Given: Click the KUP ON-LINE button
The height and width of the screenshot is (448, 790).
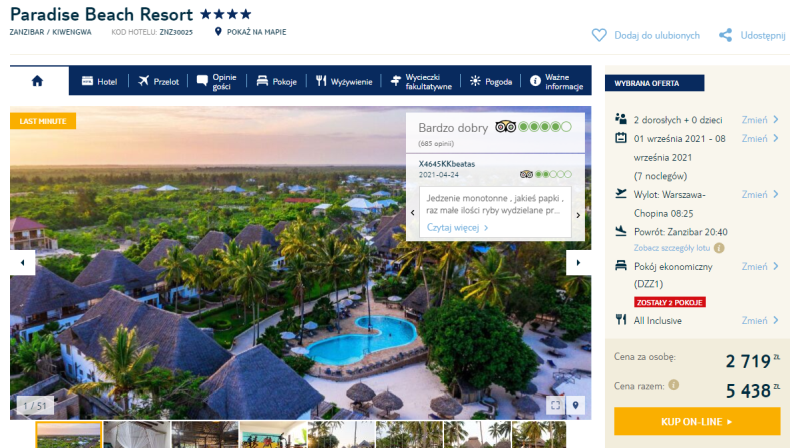Looking at the screenshot, I should (697, 421).
